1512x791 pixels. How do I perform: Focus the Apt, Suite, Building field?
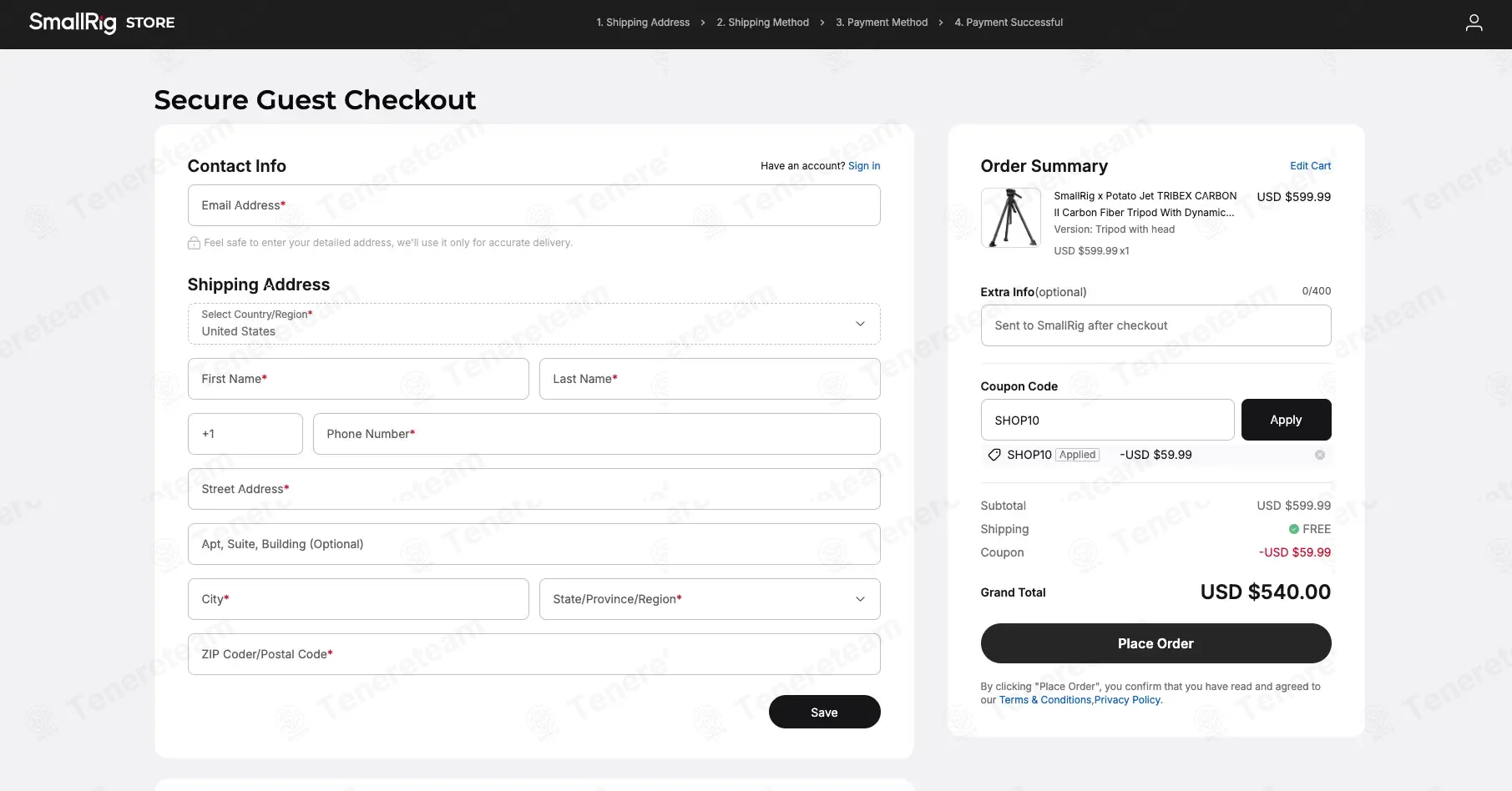tap(534, 544)
